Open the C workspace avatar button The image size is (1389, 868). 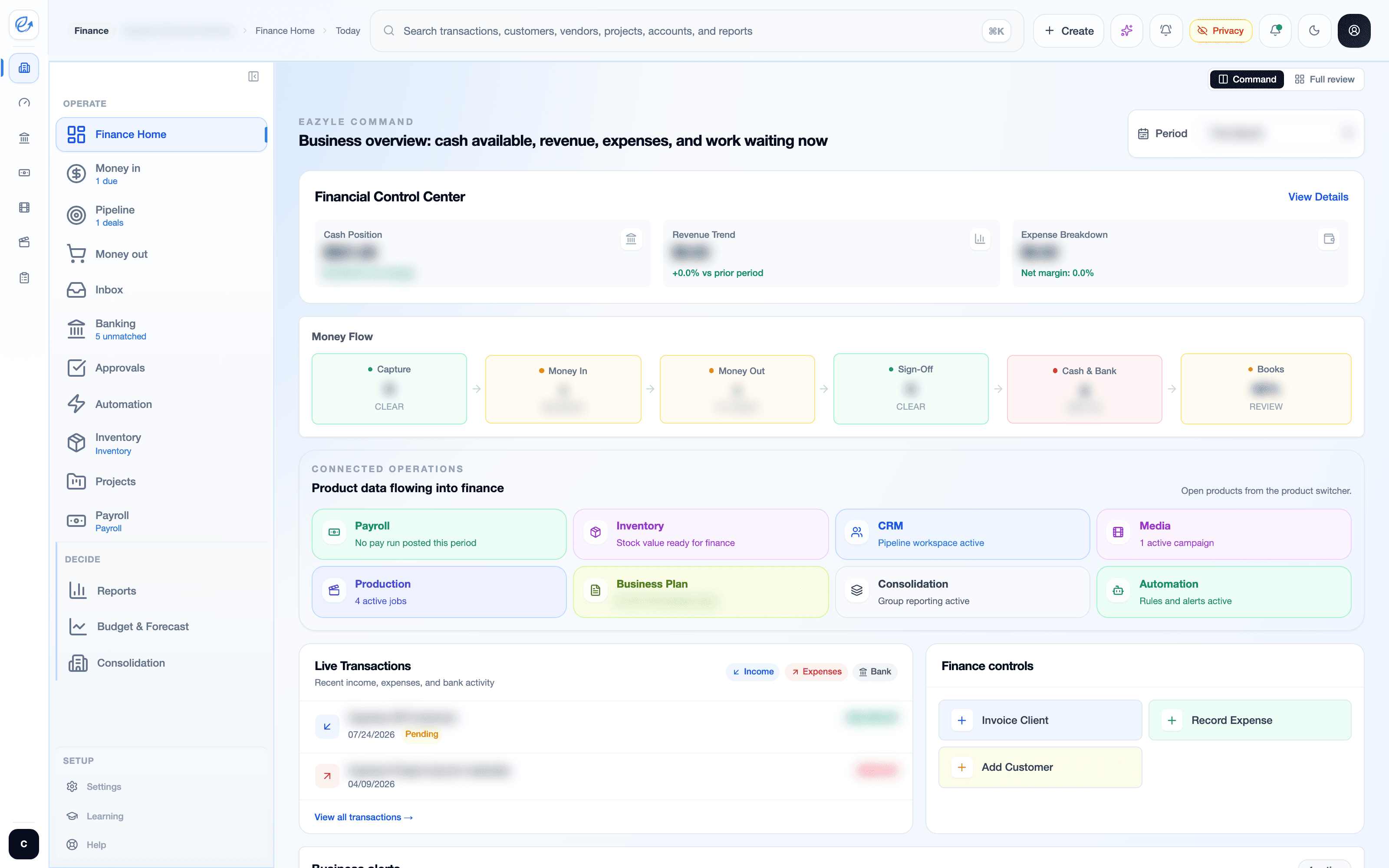point(24,844)
